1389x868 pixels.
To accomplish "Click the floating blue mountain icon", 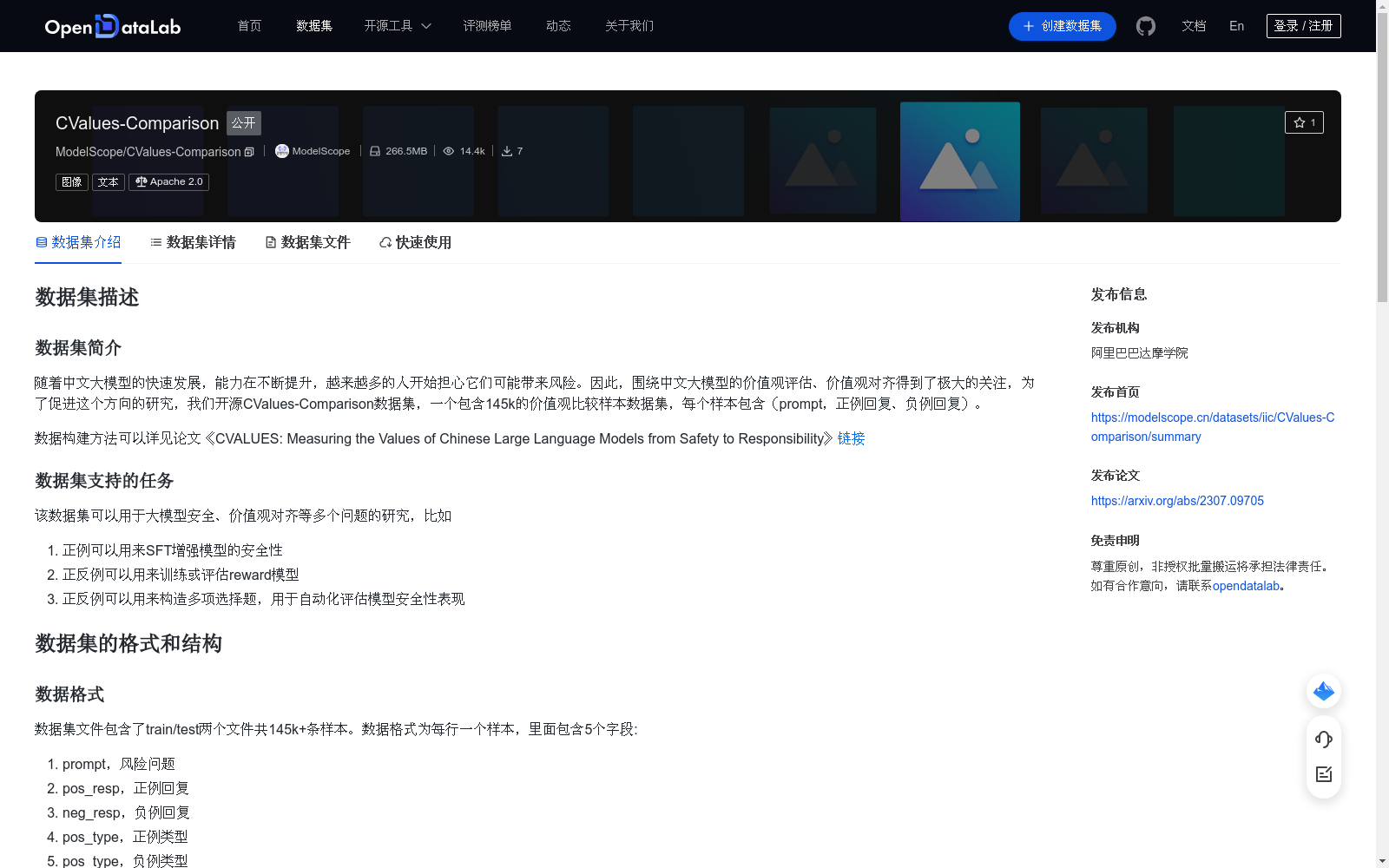I will (1323, 691).
